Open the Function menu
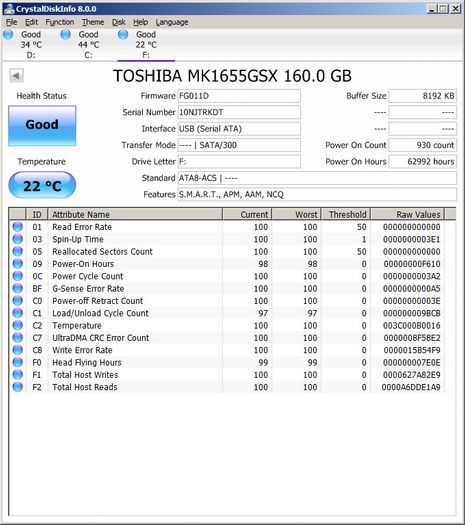This screenshot has height=525, width=465. pyautogui.click(x=60, y=22)
